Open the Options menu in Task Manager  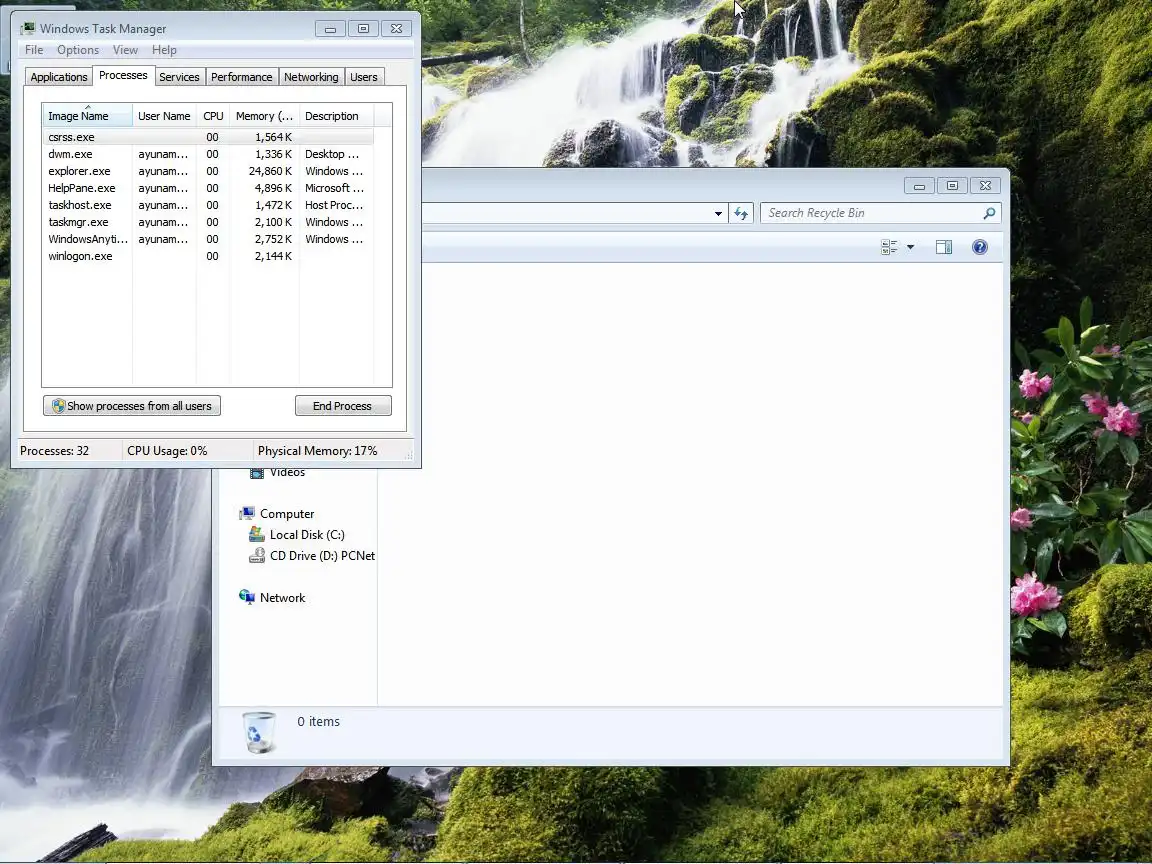pyautogui.click(x=78, y=50)
